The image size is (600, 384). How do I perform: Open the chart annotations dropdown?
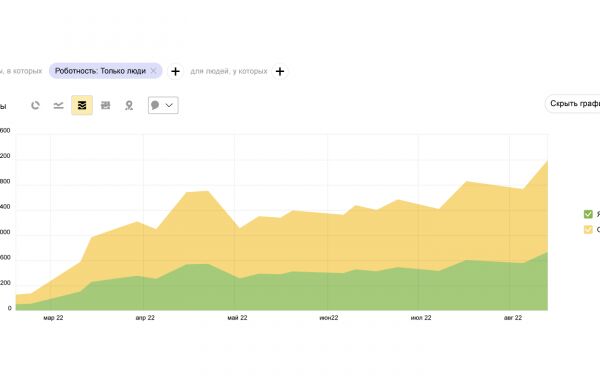(163, 105)
